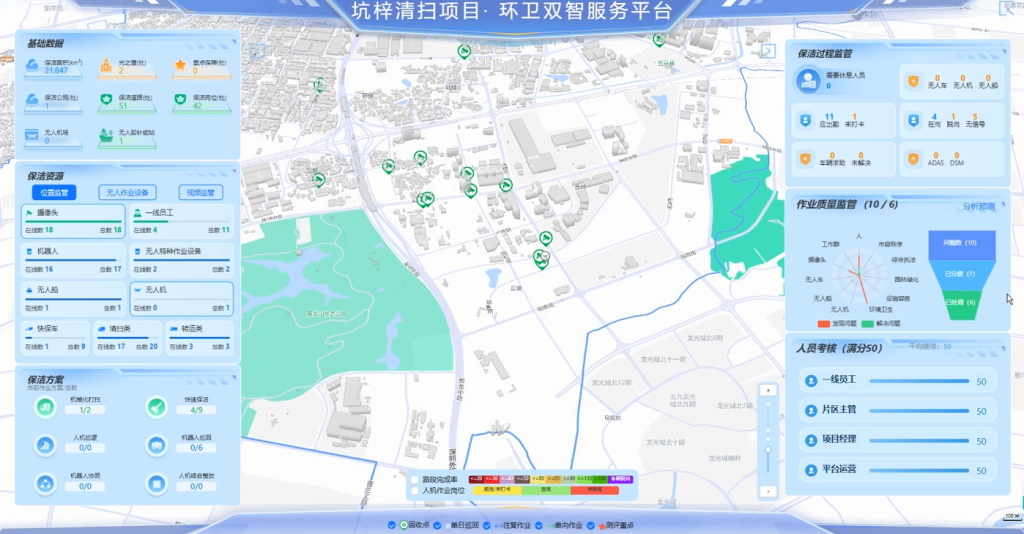Click the 快捷保洁 broom icon
The width and height of the screenshot is (1024, 534).
156,407
